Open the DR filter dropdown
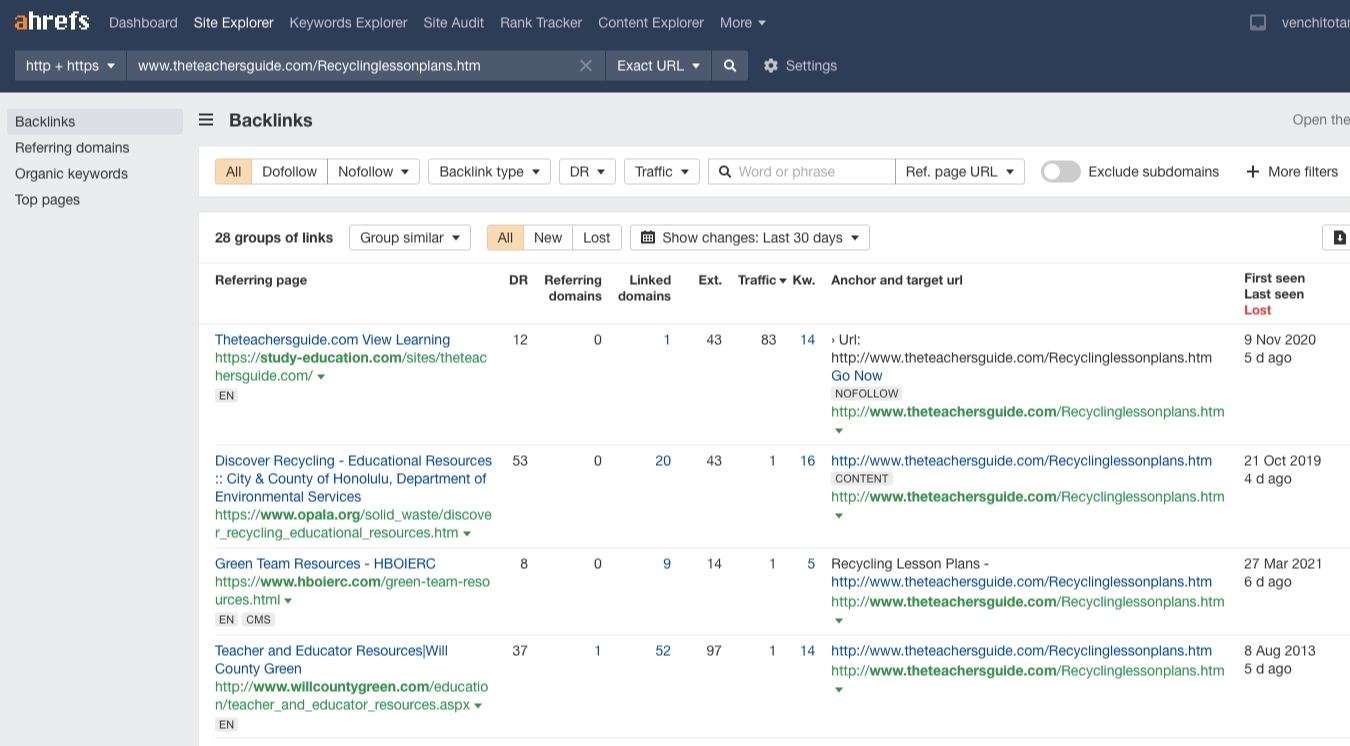The image size is (1350, 746). pyautogui.click(x=587, y=172)
